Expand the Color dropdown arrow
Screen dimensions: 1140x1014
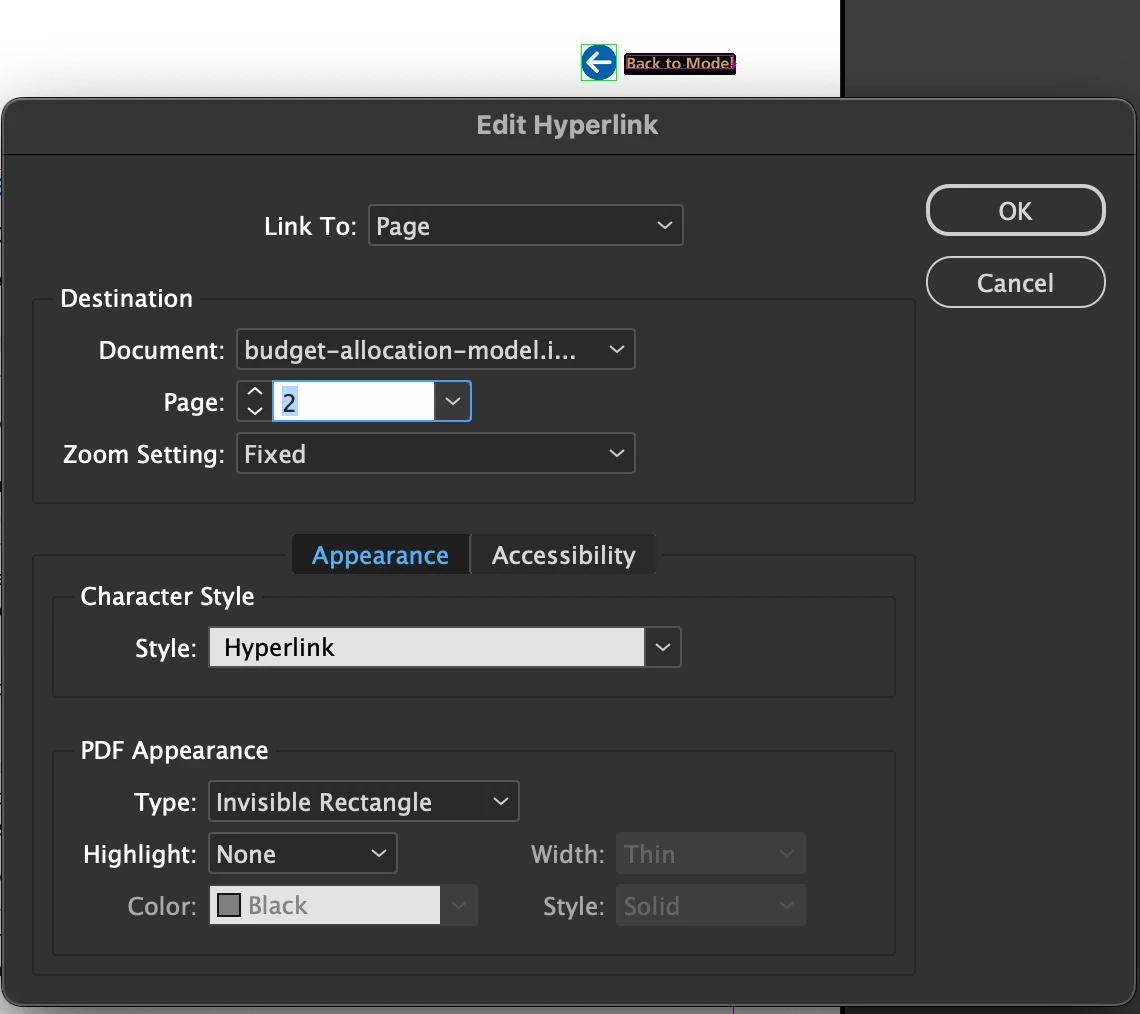click(x=459, y=905)
